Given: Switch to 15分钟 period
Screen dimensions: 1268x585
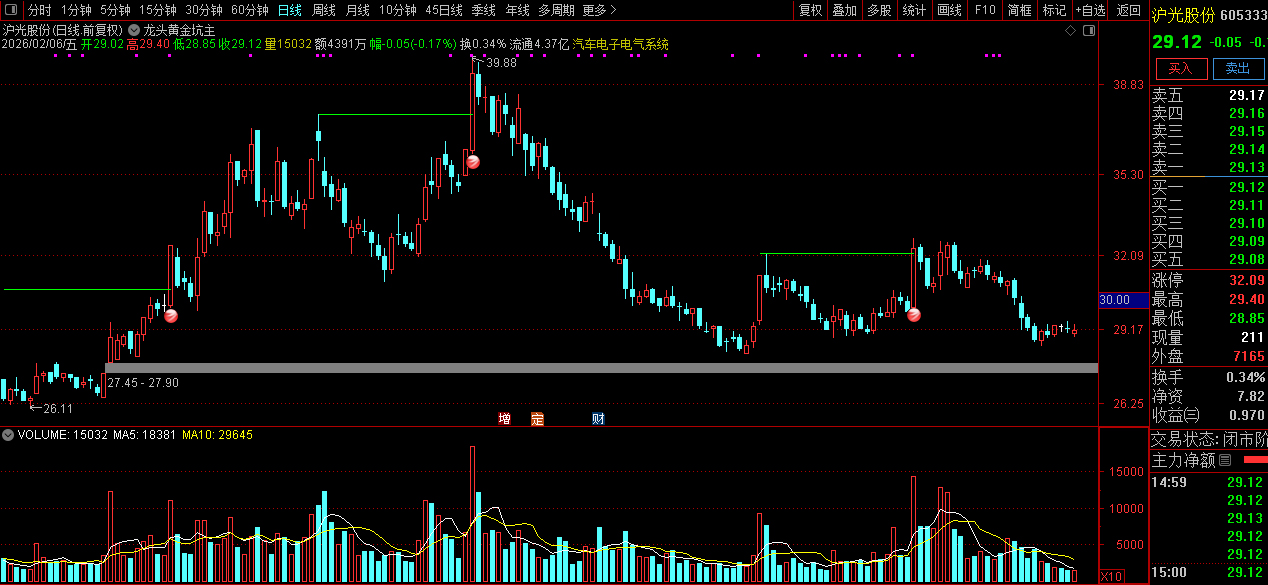Looking at the screenshot, I should click(157, 10).
